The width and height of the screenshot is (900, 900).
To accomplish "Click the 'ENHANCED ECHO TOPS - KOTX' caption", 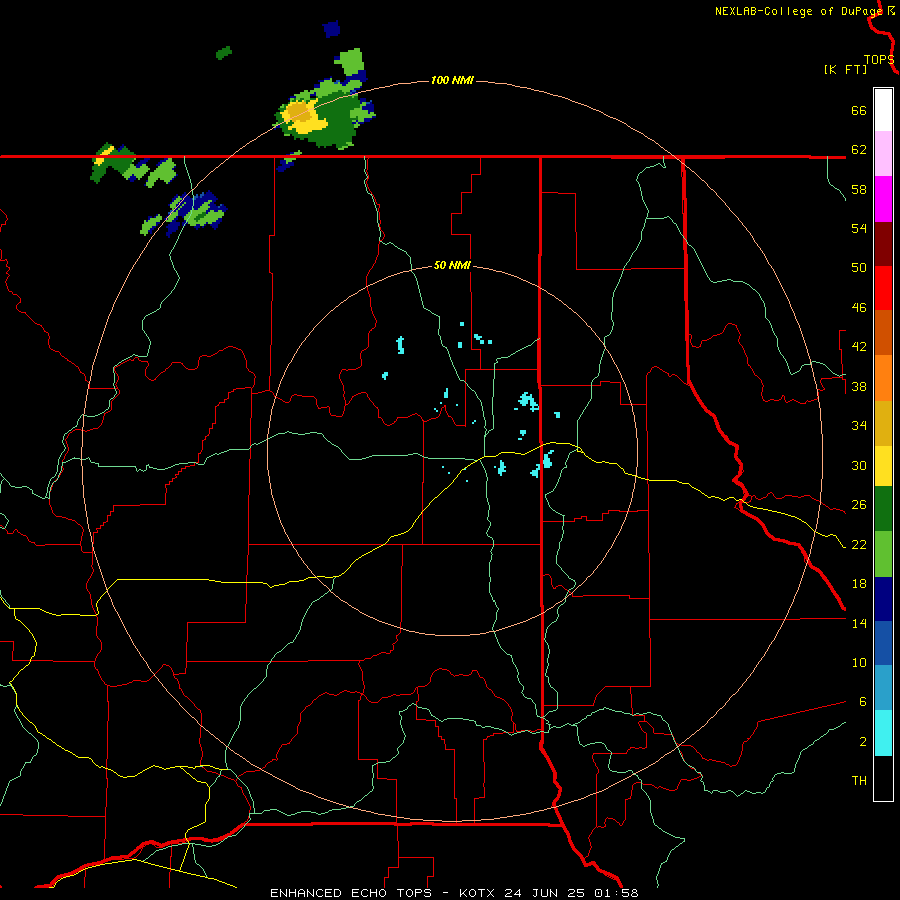I will (x=385, y=893).
